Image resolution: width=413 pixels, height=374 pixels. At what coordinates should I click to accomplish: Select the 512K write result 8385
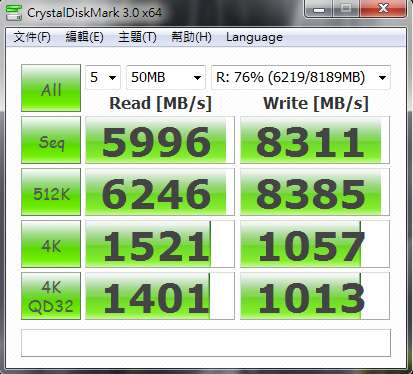tap(315, 192)
